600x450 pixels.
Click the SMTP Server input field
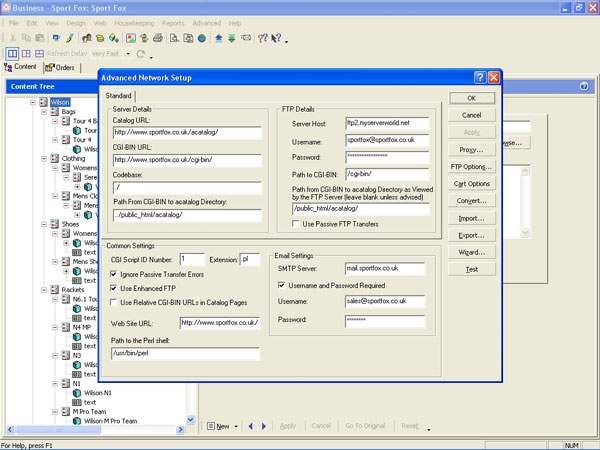click(x=385, y=268)
